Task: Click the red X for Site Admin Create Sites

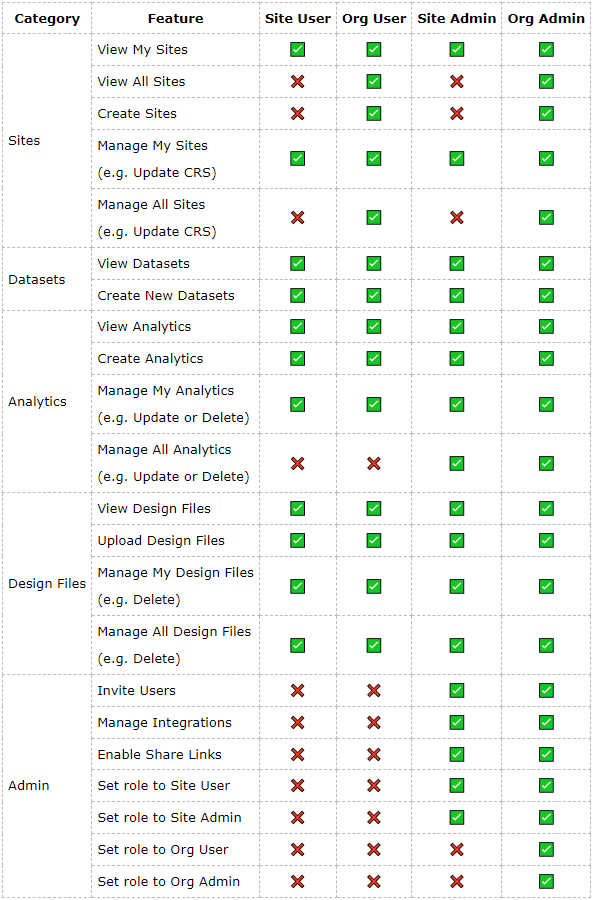Action: 456,114
